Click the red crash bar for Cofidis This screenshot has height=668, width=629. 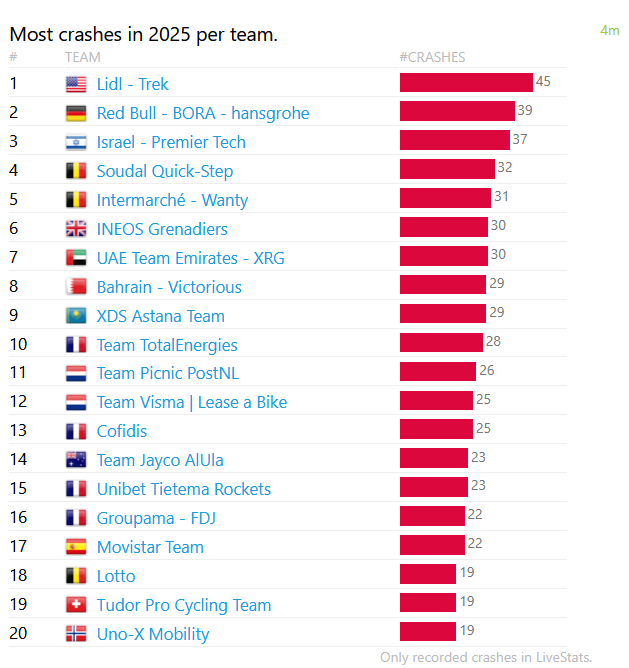click(436, 430)
